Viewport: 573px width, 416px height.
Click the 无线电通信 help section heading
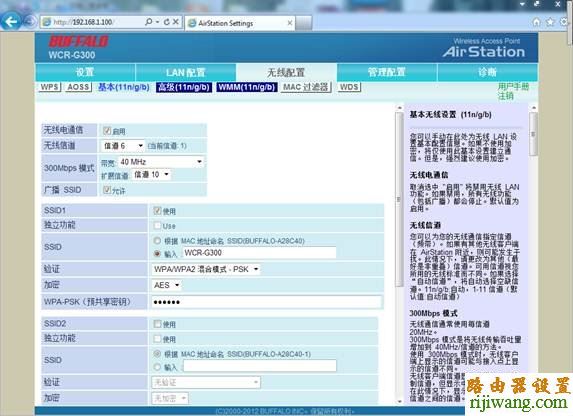pos(429,175)
